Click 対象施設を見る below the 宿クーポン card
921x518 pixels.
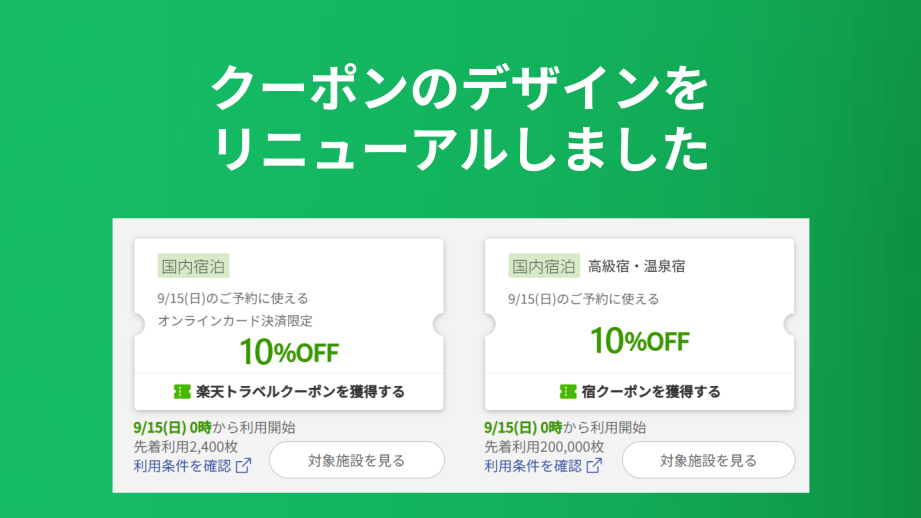pos(708,460)
